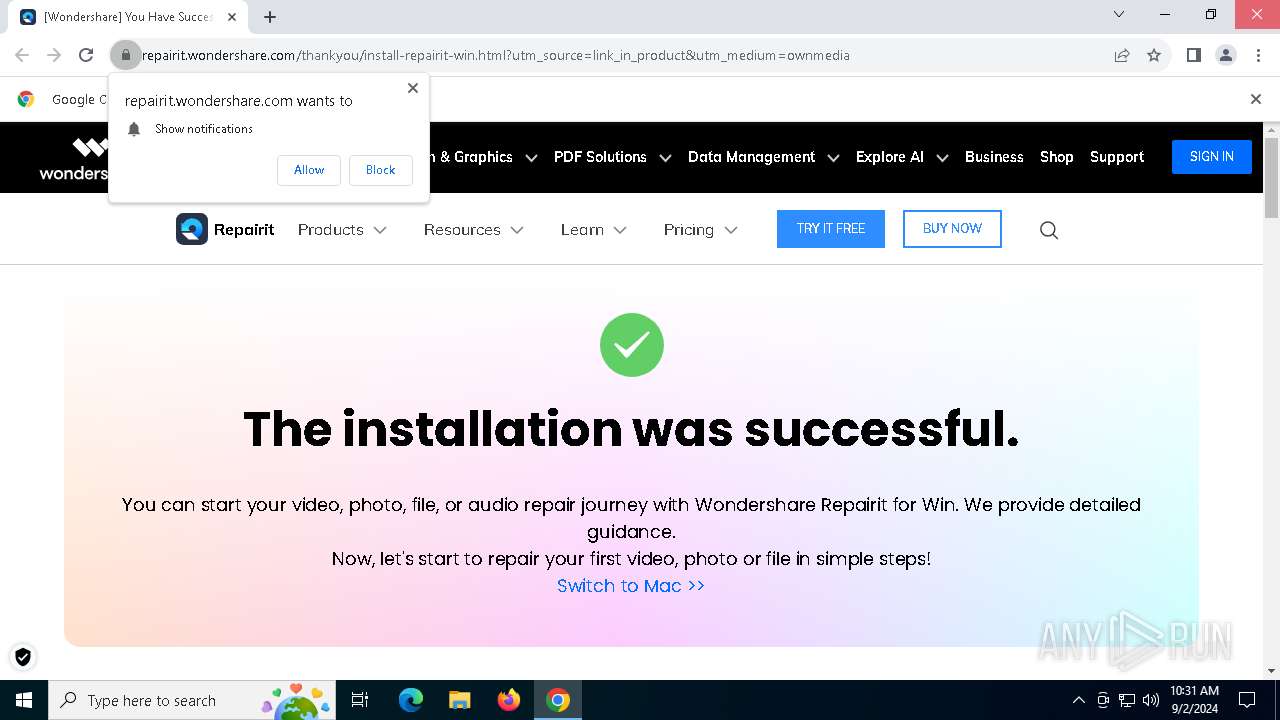Viewport: 1280px width, 720px height.
Task: Expand Repairit Resources menu
Action: click(473, 230)
